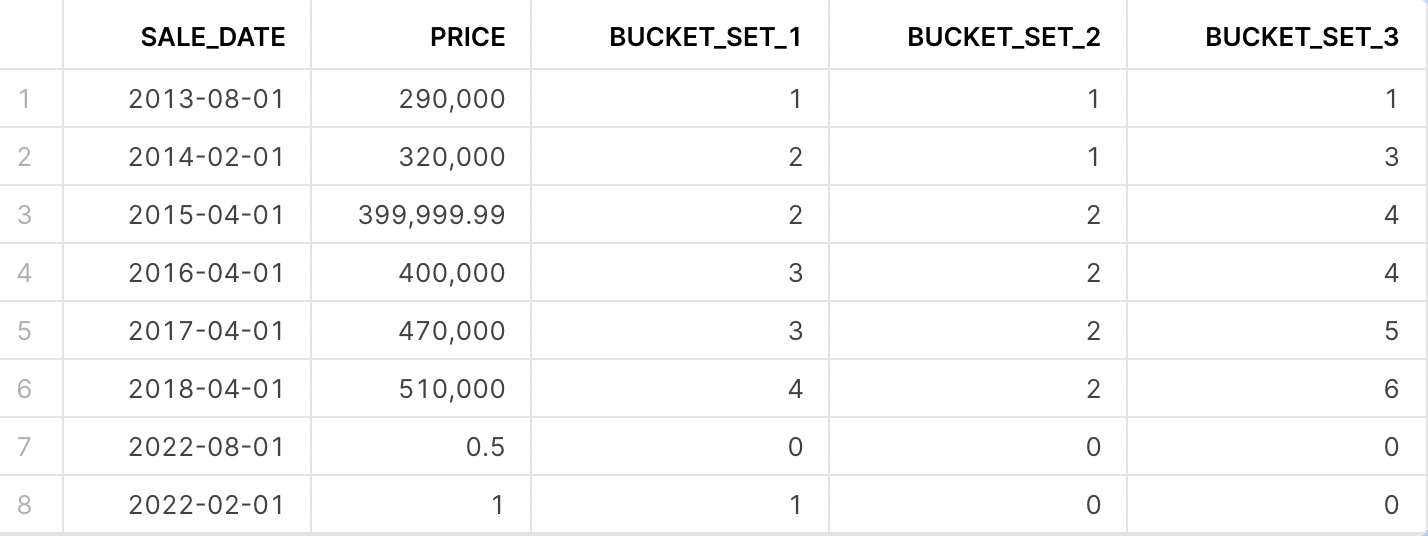Click the PRICE column header
Screen dimensions: 1428x536
pos(467,38)
